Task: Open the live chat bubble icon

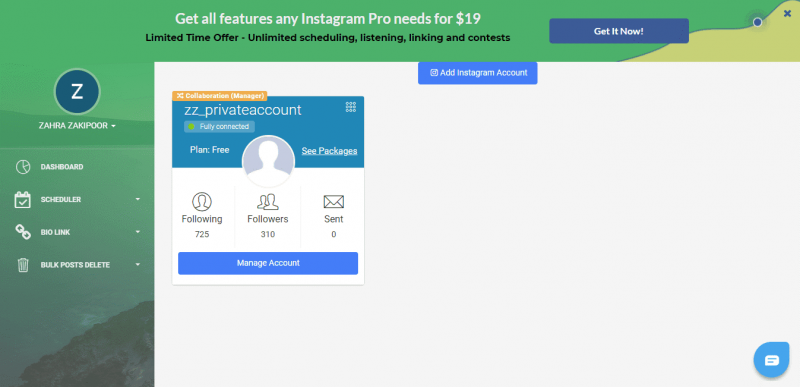Action: pos(771,360)
